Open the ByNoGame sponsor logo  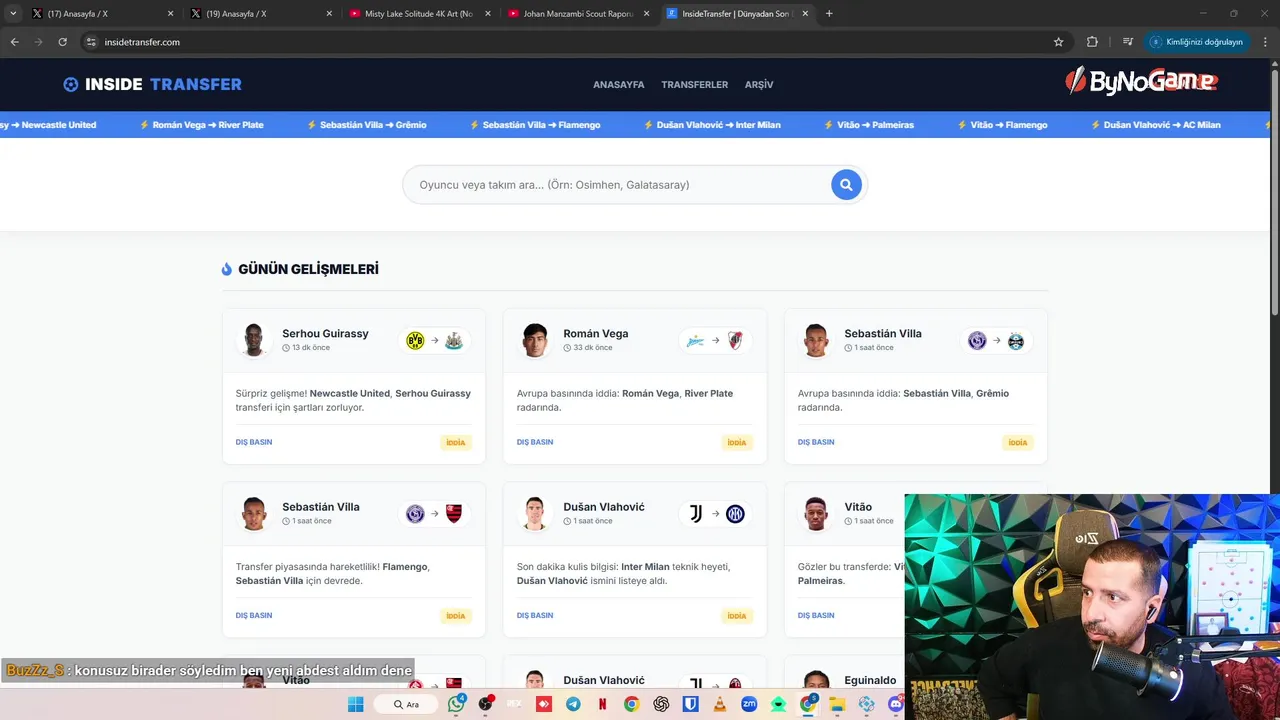tap(1141, 82)
